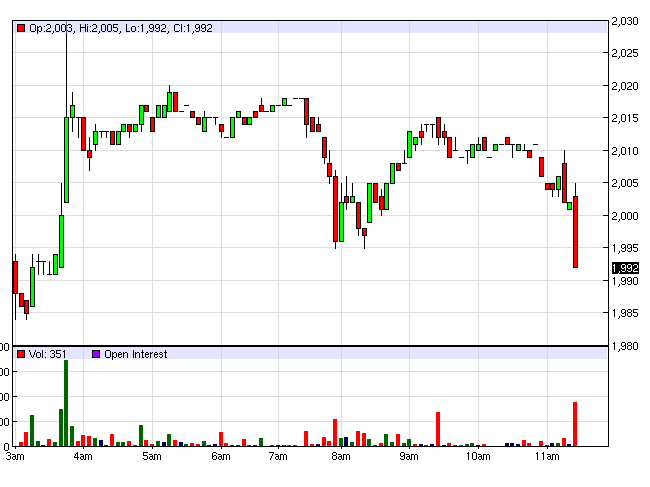Click the 6am time axis label

point(221,457)
